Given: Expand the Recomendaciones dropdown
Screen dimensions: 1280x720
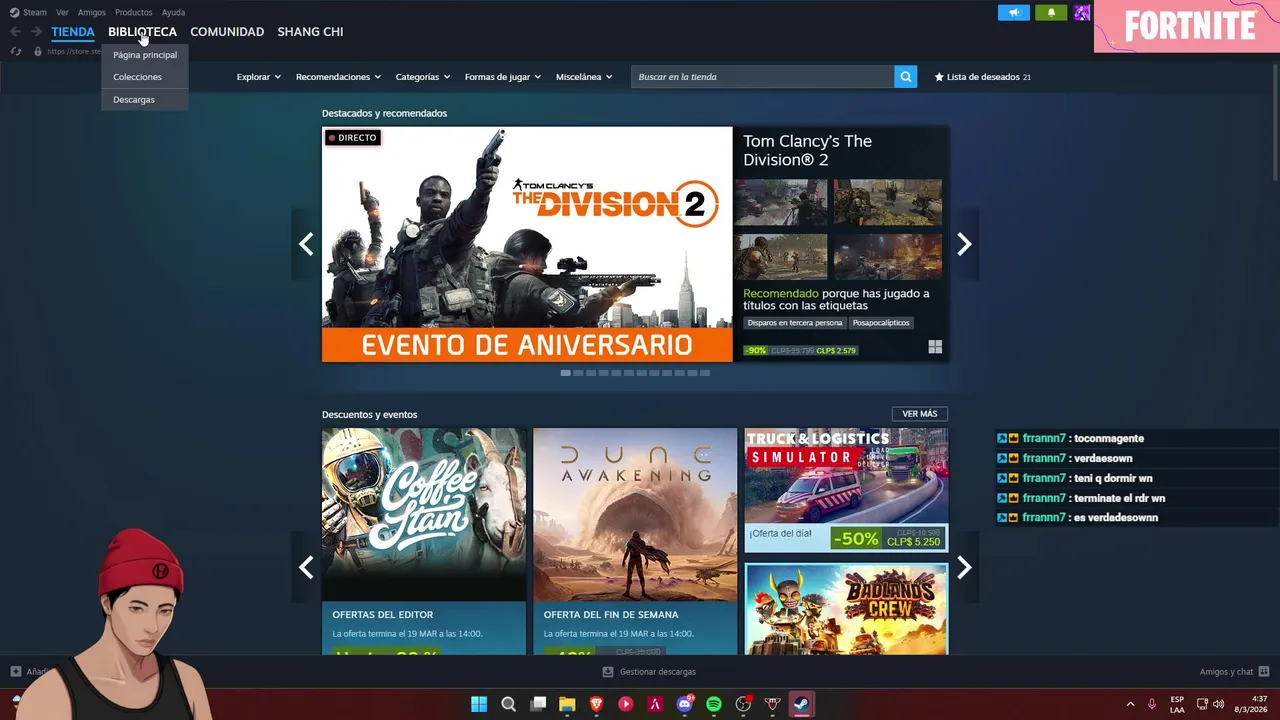Looking at the screenshot, I should coord(338,77).
